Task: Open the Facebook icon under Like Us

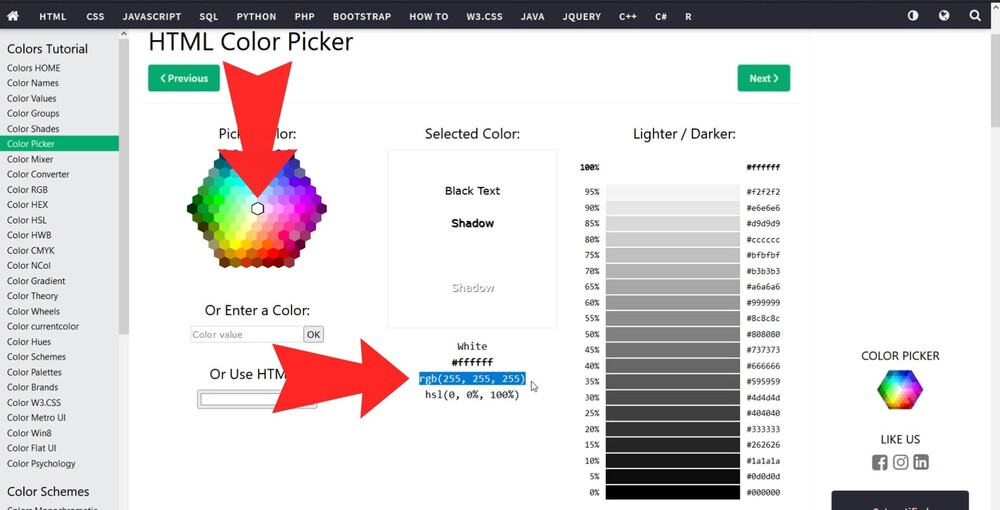Action: (x=880, y=462)
